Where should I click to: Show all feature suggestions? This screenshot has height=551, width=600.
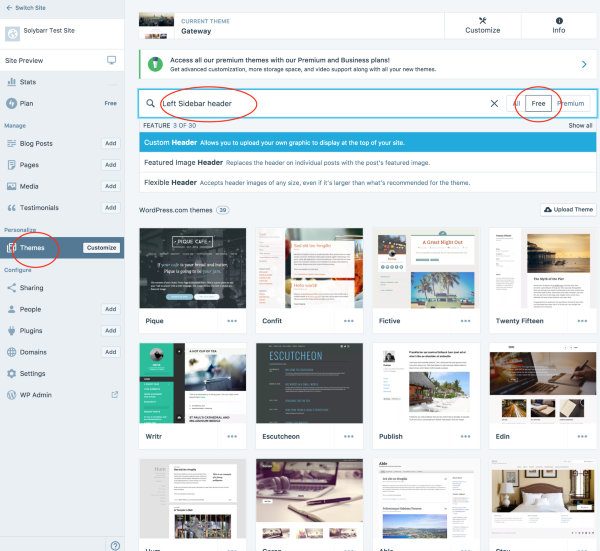tap(580, 126)
